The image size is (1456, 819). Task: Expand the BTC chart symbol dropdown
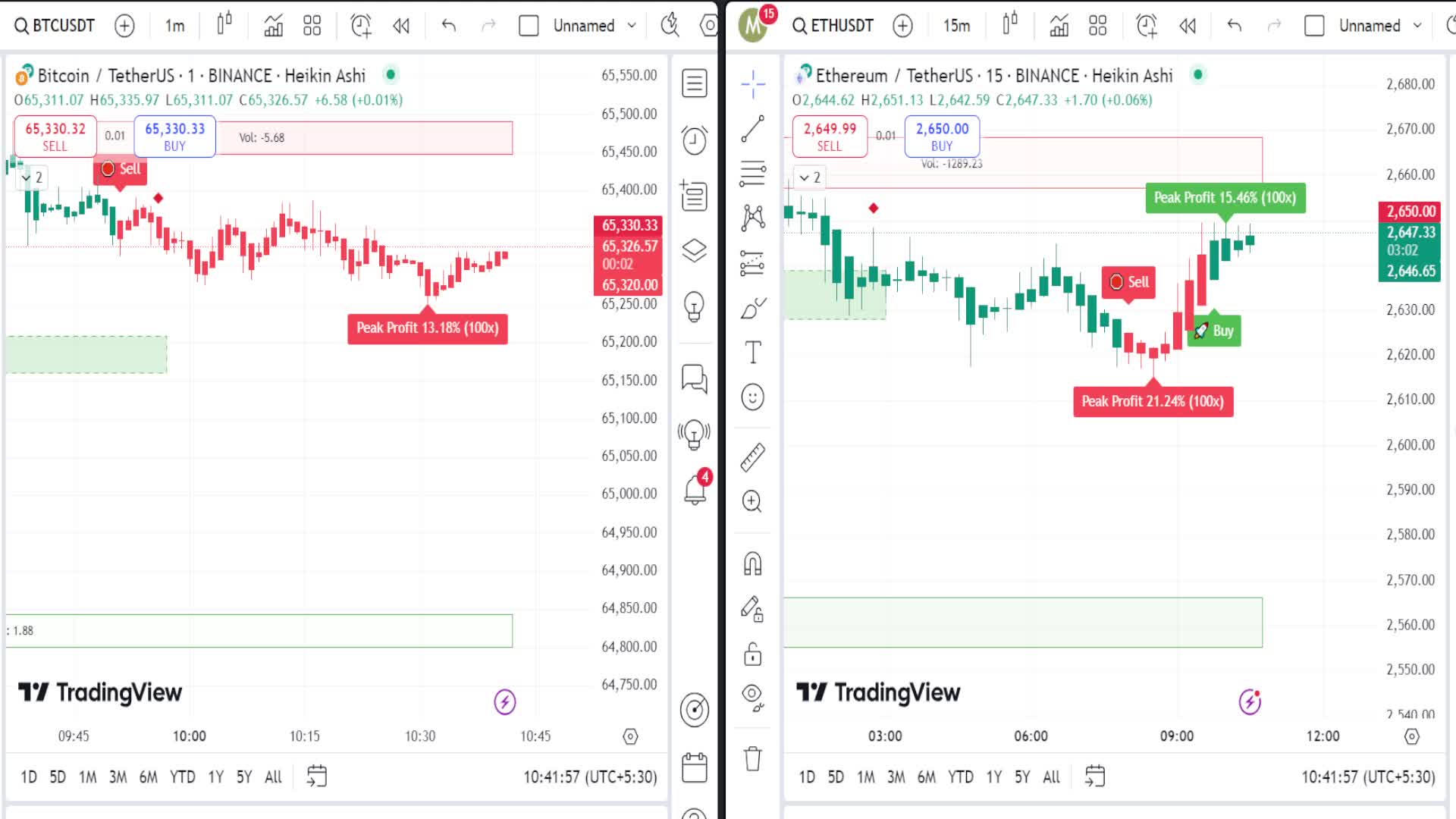point(56,25)
